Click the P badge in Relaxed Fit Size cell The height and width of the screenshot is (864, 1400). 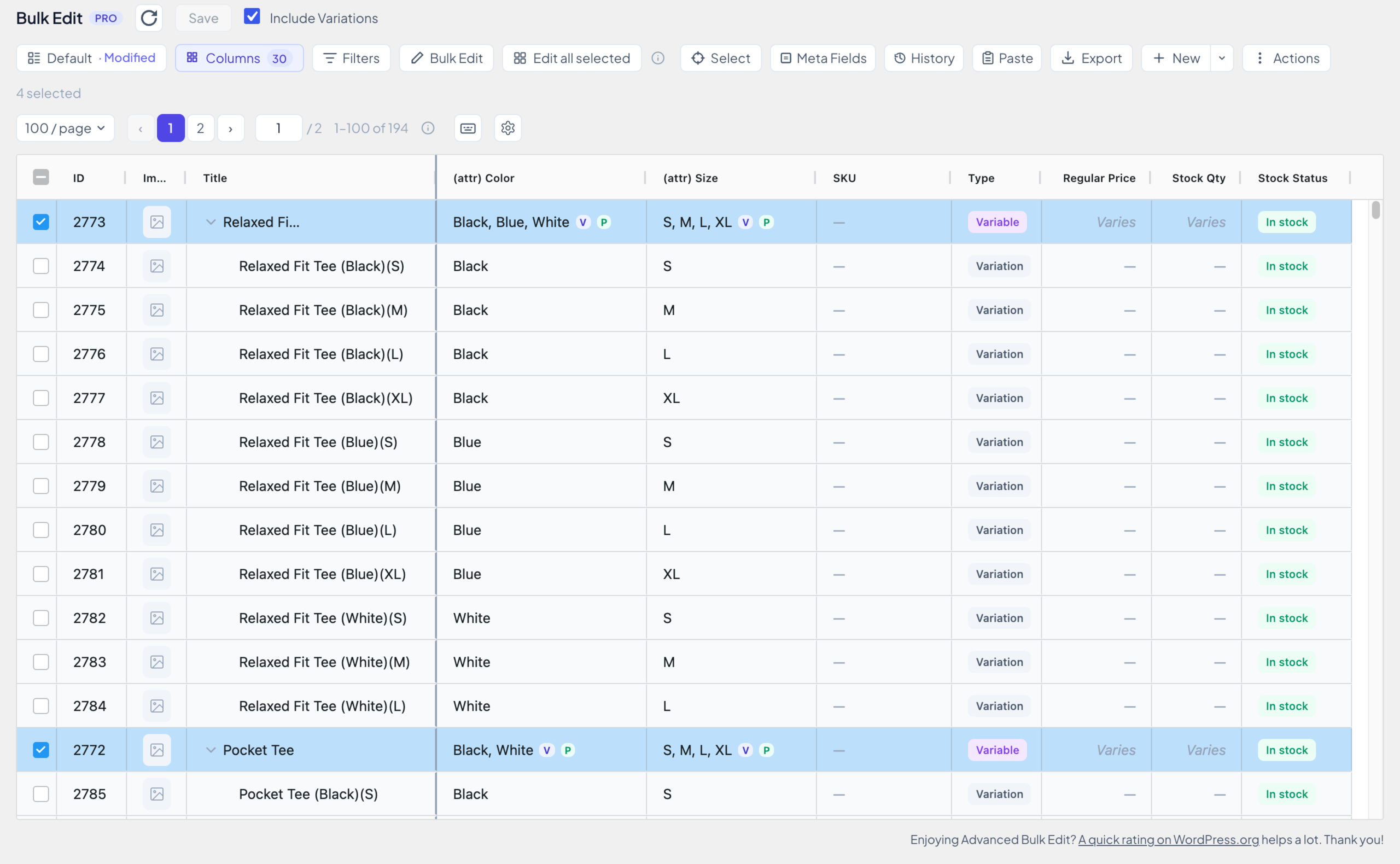coord(766,221)
